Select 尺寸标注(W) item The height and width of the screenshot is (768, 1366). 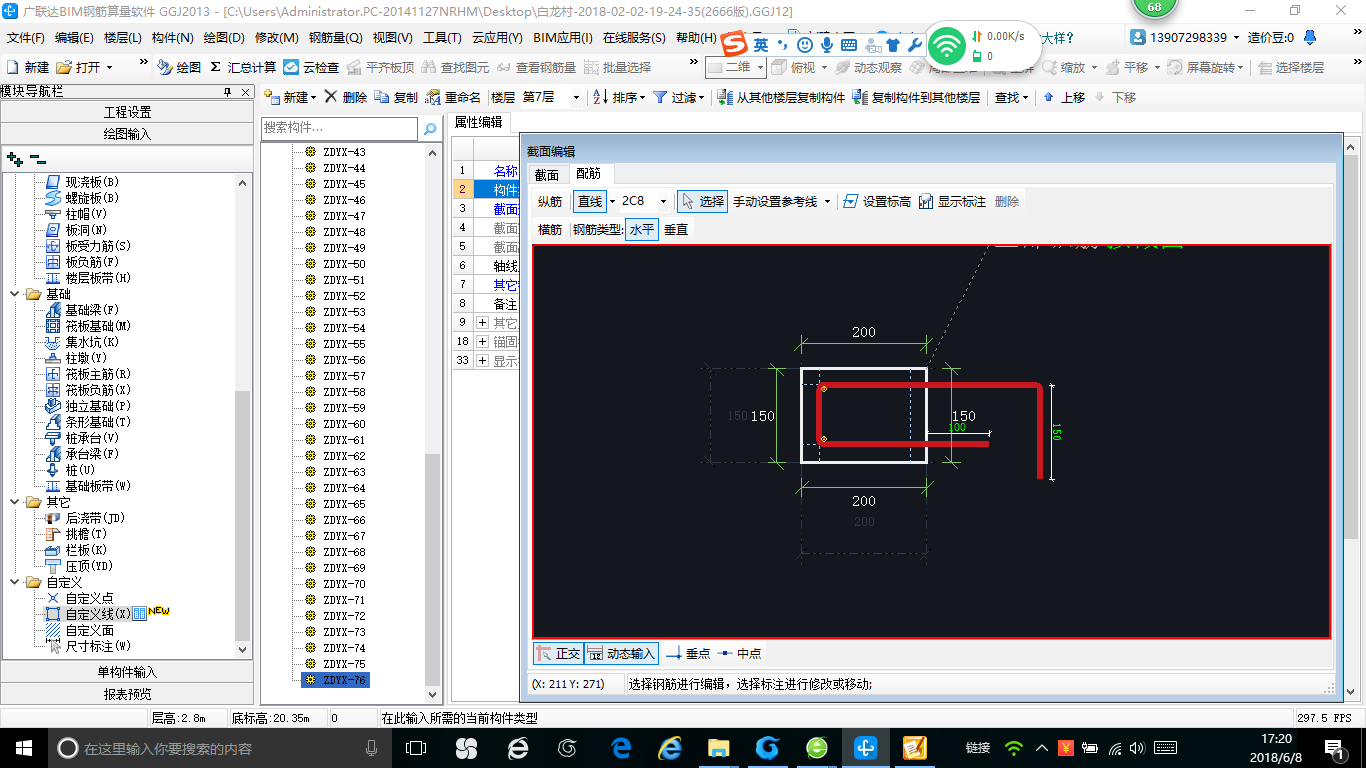click(87, 646)
